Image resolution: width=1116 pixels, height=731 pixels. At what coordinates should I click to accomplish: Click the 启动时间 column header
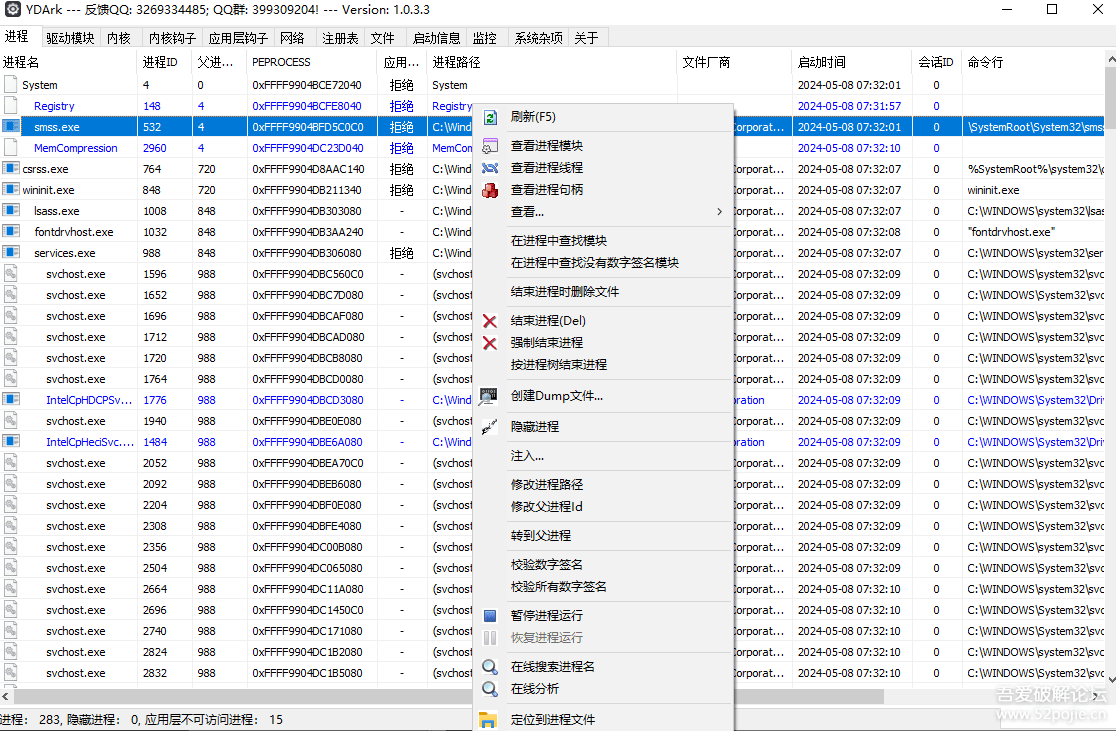pos(821,62)
